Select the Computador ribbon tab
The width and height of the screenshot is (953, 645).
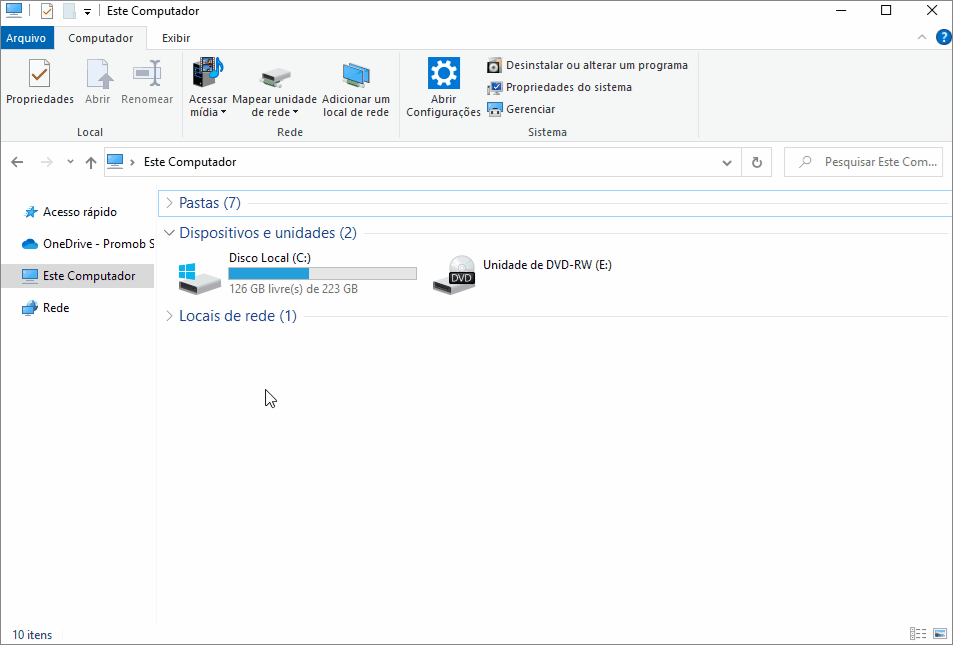100,38
